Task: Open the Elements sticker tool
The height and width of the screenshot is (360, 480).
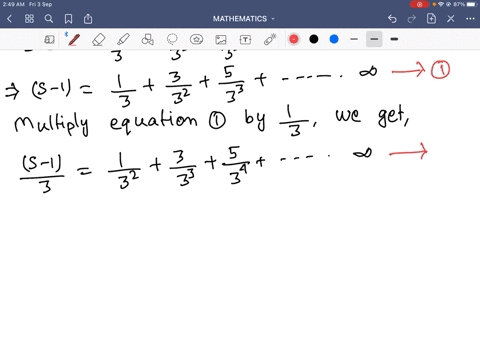Action: (x=197, y=40)
